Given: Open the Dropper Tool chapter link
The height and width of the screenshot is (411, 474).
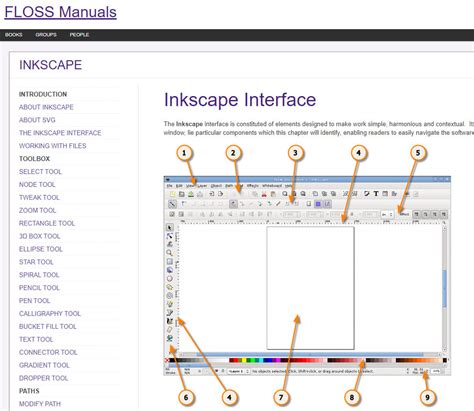Looking at the screenshot, I should [43, 378].
